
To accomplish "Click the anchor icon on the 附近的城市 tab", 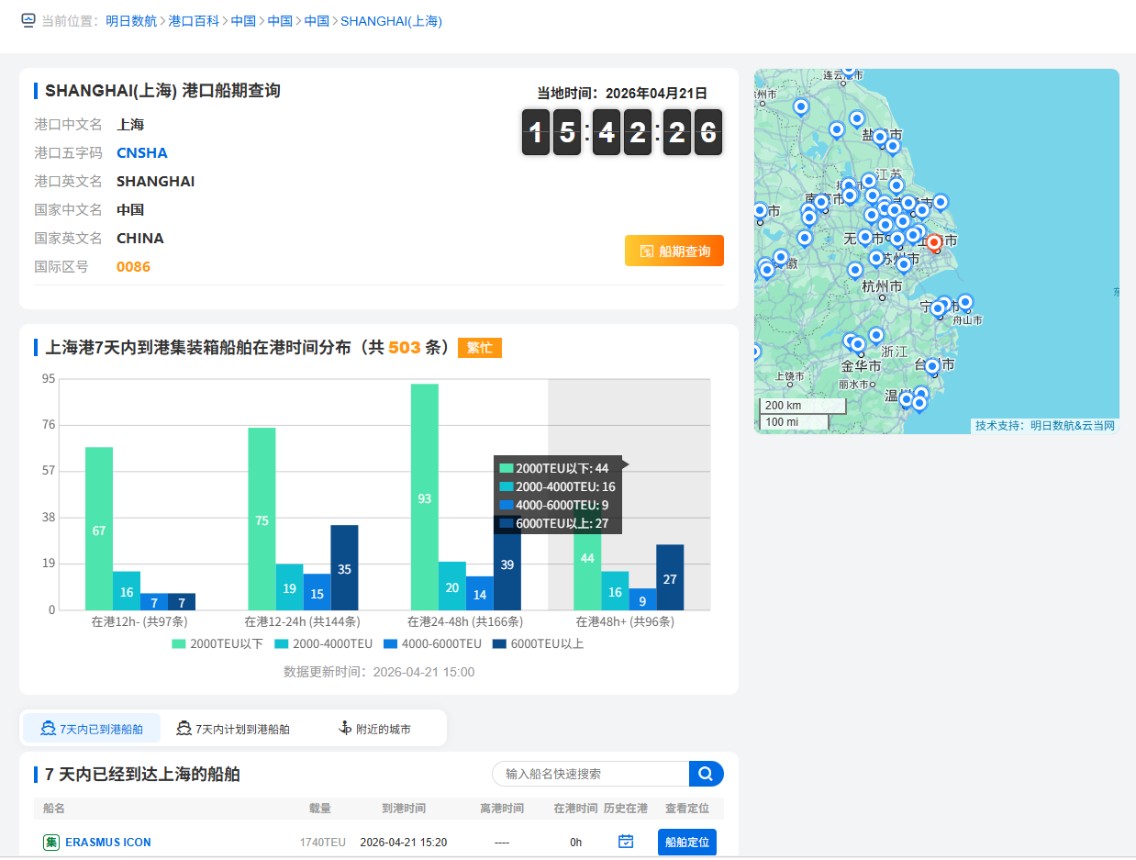I will (346, 729).
